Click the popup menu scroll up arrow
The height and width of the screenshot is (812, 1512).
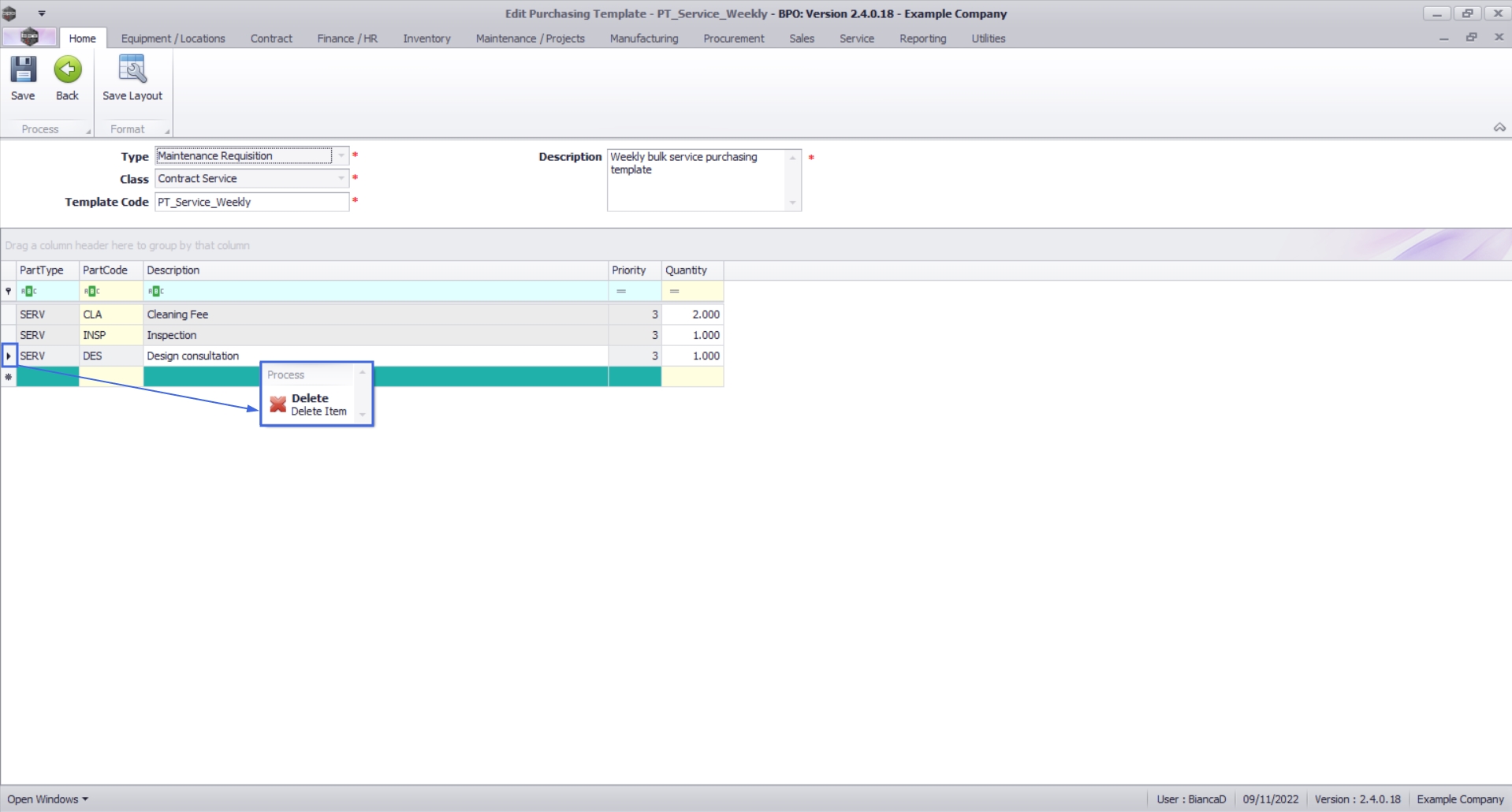363,372
